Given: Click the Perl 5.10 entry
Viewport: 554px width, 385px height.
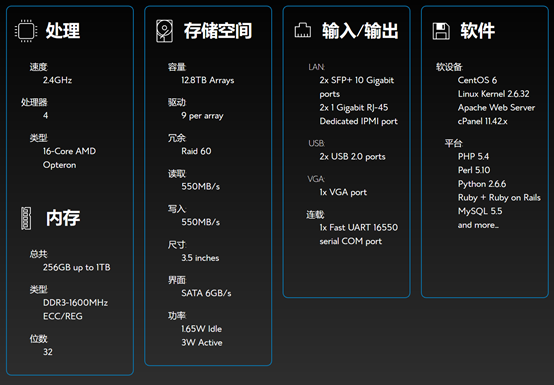Looking at the screenshot, I should (474, 170).
